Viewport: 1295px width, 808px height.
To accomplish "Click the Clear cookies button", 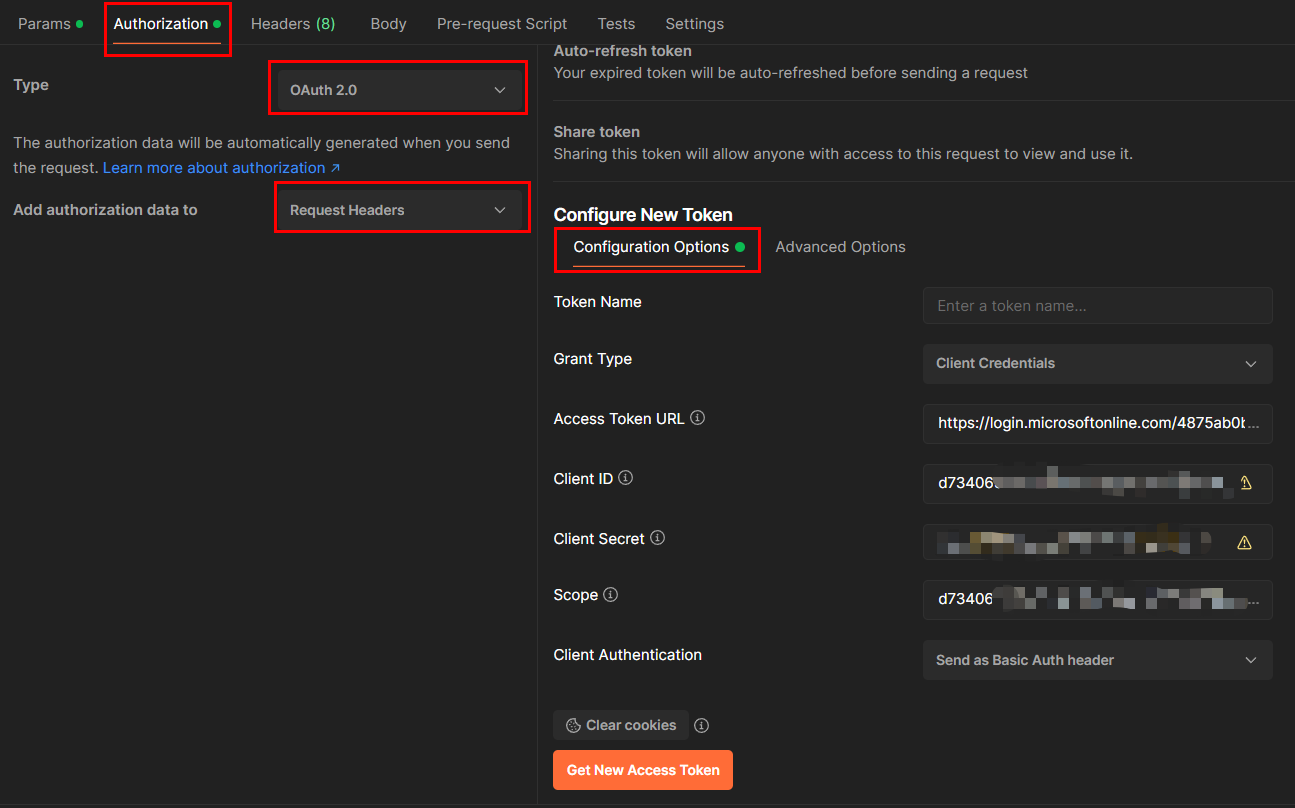I will click(x=621, y=725).
